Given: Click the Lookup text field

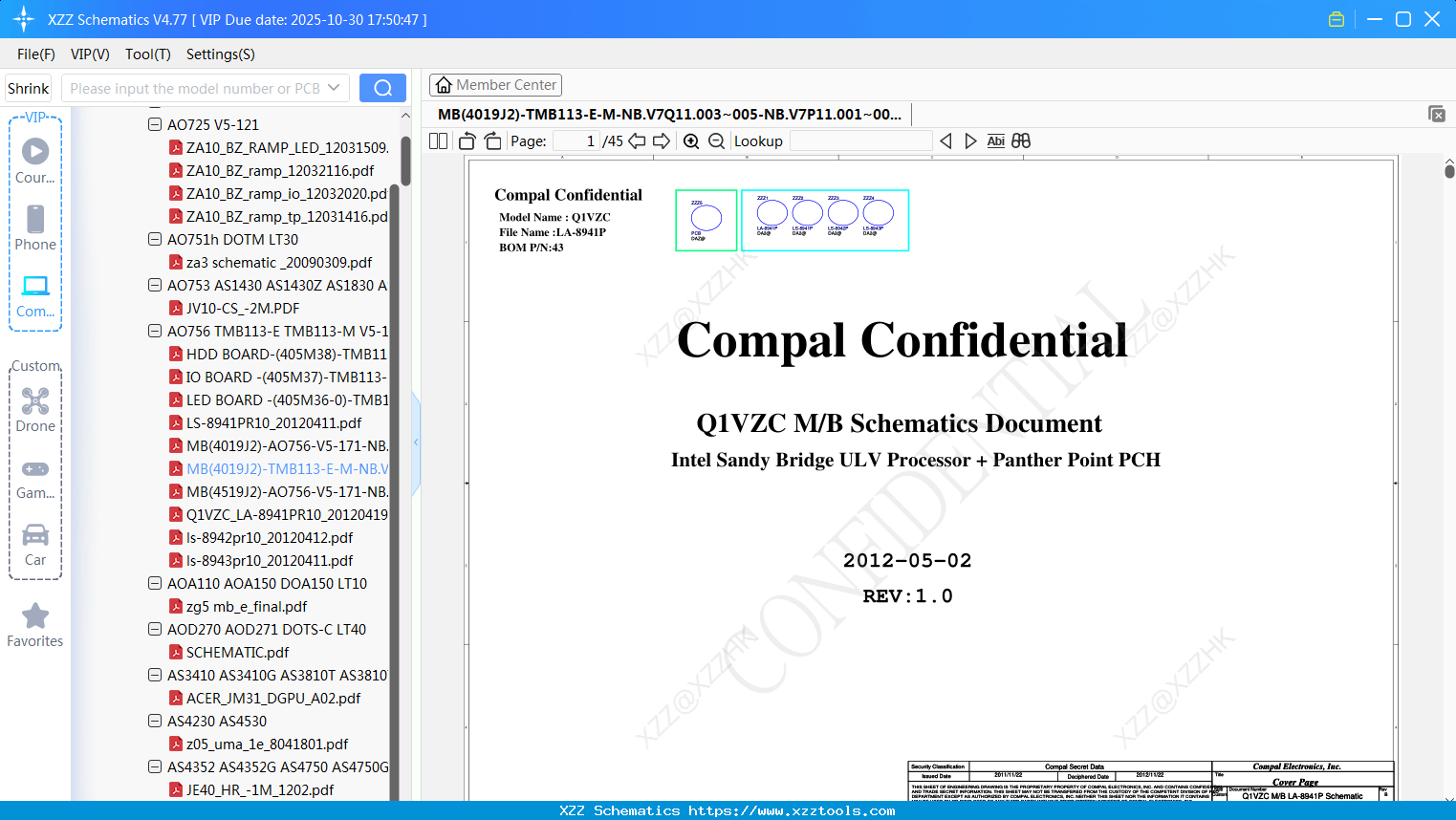Looking at the screenshot, I should click(x=860, y=140).
